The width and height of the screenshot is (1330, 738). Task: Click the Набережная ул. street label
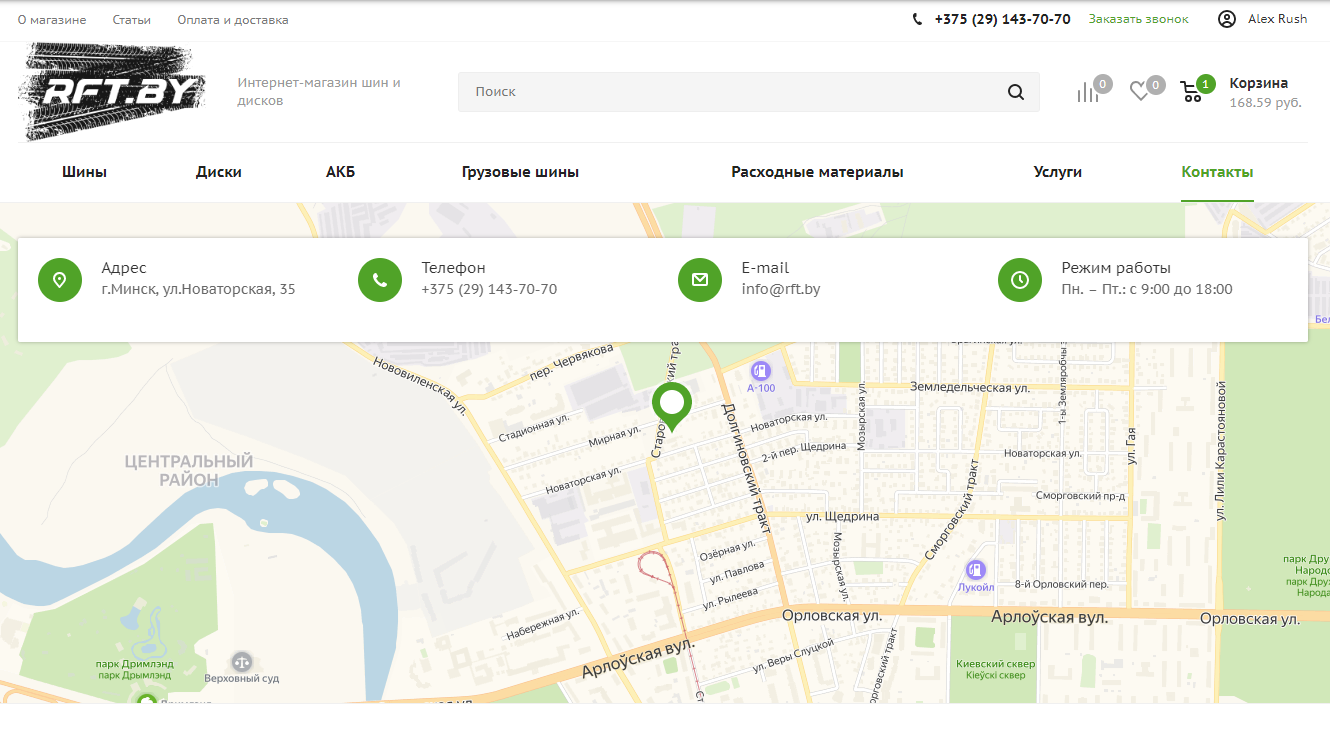(x=543, y=624)
